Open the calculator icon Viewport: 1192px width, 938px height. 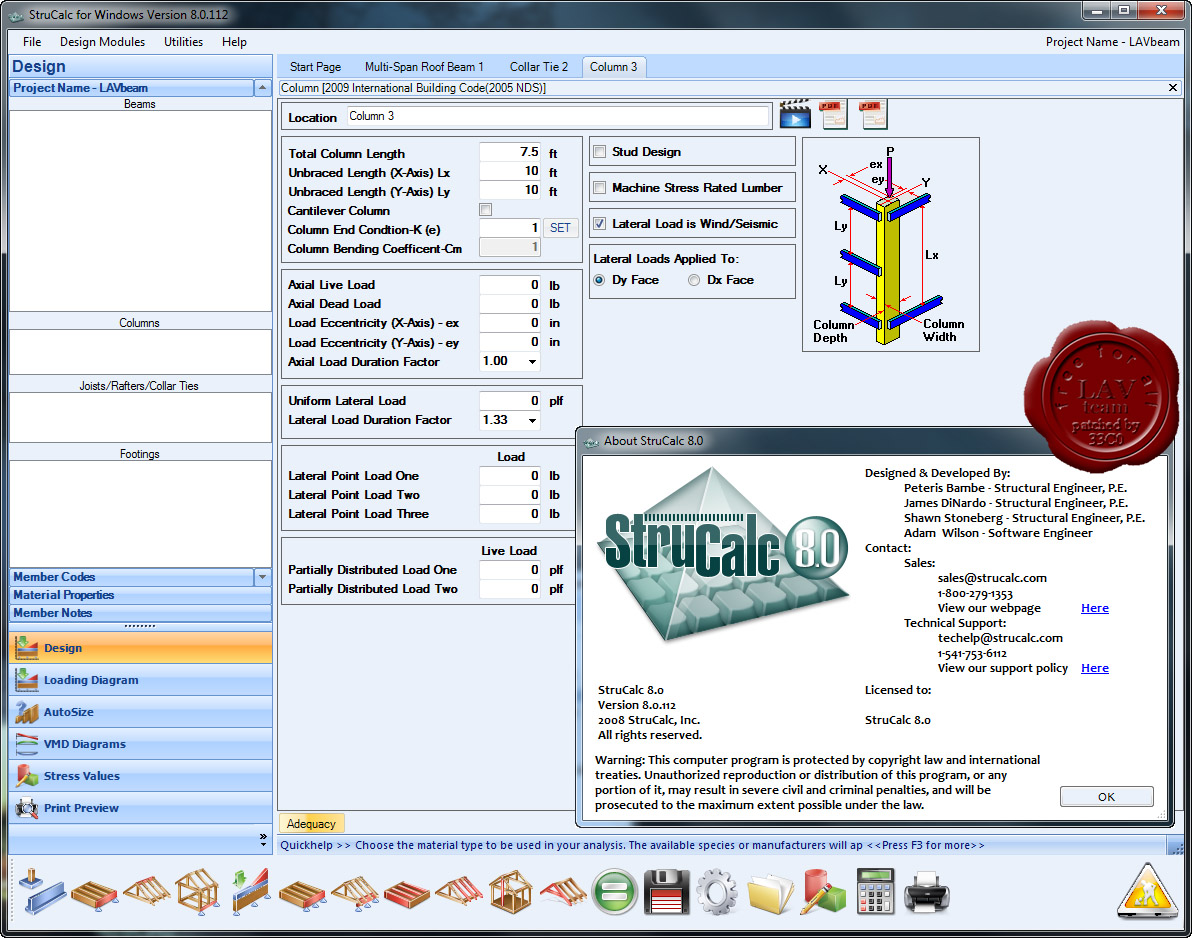[874, 891]
